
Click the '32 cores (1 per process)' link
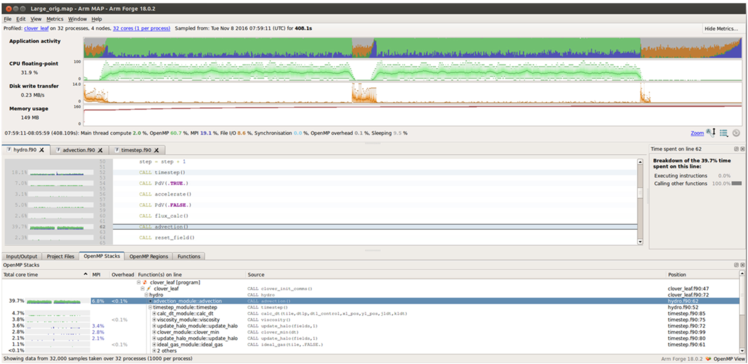pos(142,29)
